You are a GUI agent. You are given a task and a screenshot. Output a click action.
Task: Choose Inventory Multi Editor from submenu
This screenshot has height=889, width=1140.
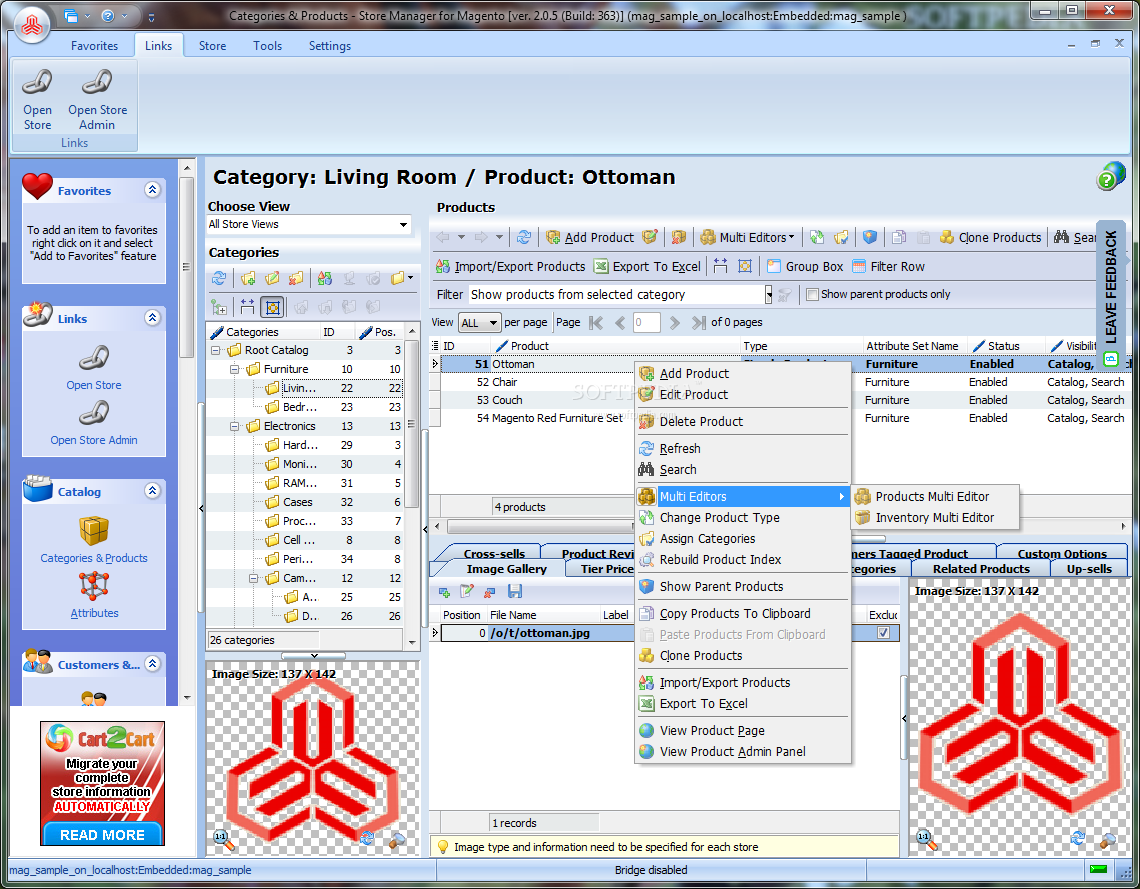pyautogui.click(x=935, y=518)
